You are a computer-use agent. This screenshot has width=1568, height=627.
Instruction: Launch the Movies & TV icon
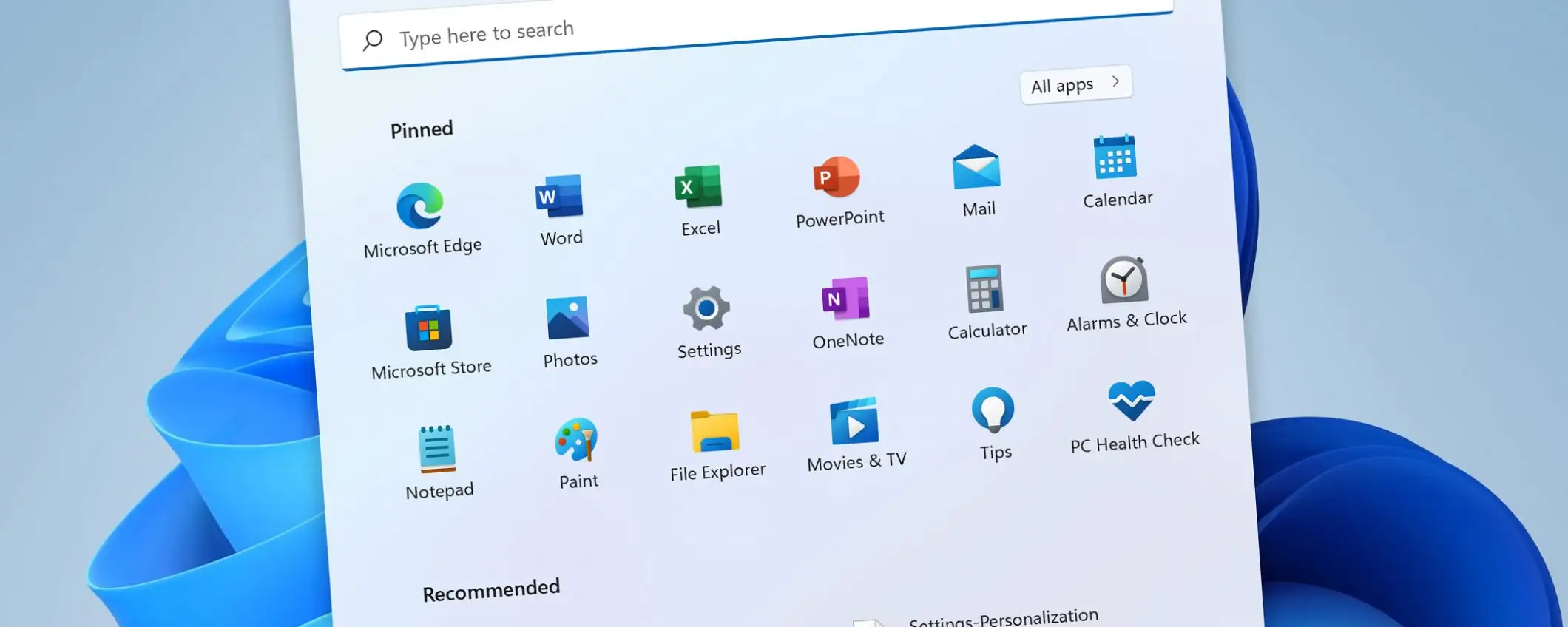point(854,420)
